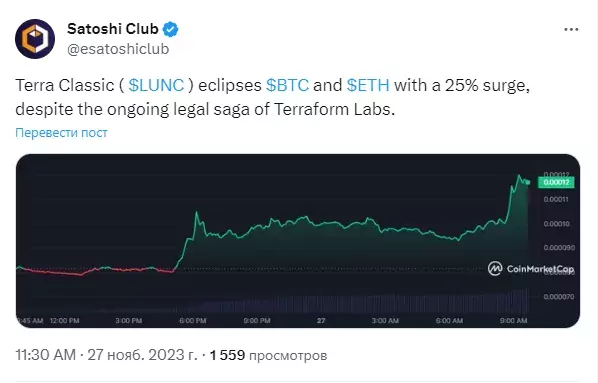The width and height of the screenshot is (598, 383).
Task: Select the 9:00 AM mark on chart axis
Action: [x=513, y=320]
